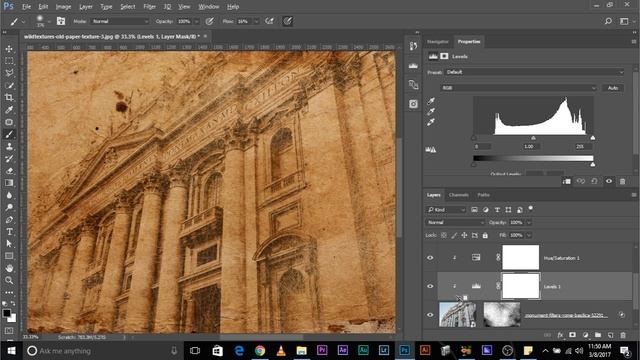
Task: Create a new group folder in Layers
Action: 598,335
